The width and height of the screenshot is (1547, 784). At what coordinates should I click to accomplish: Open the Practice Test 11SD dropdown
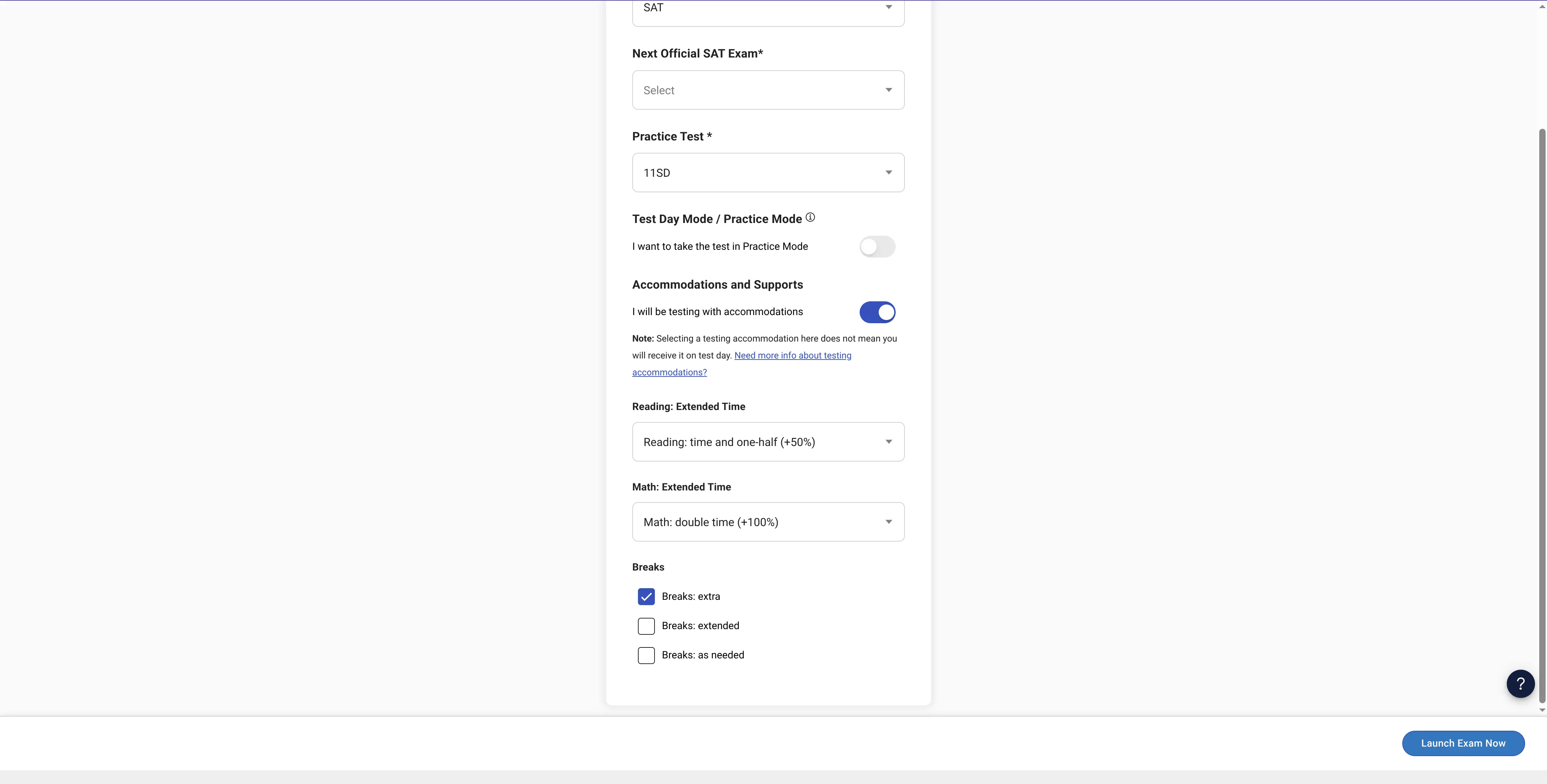pyautogui.click(x=768, y=173)
